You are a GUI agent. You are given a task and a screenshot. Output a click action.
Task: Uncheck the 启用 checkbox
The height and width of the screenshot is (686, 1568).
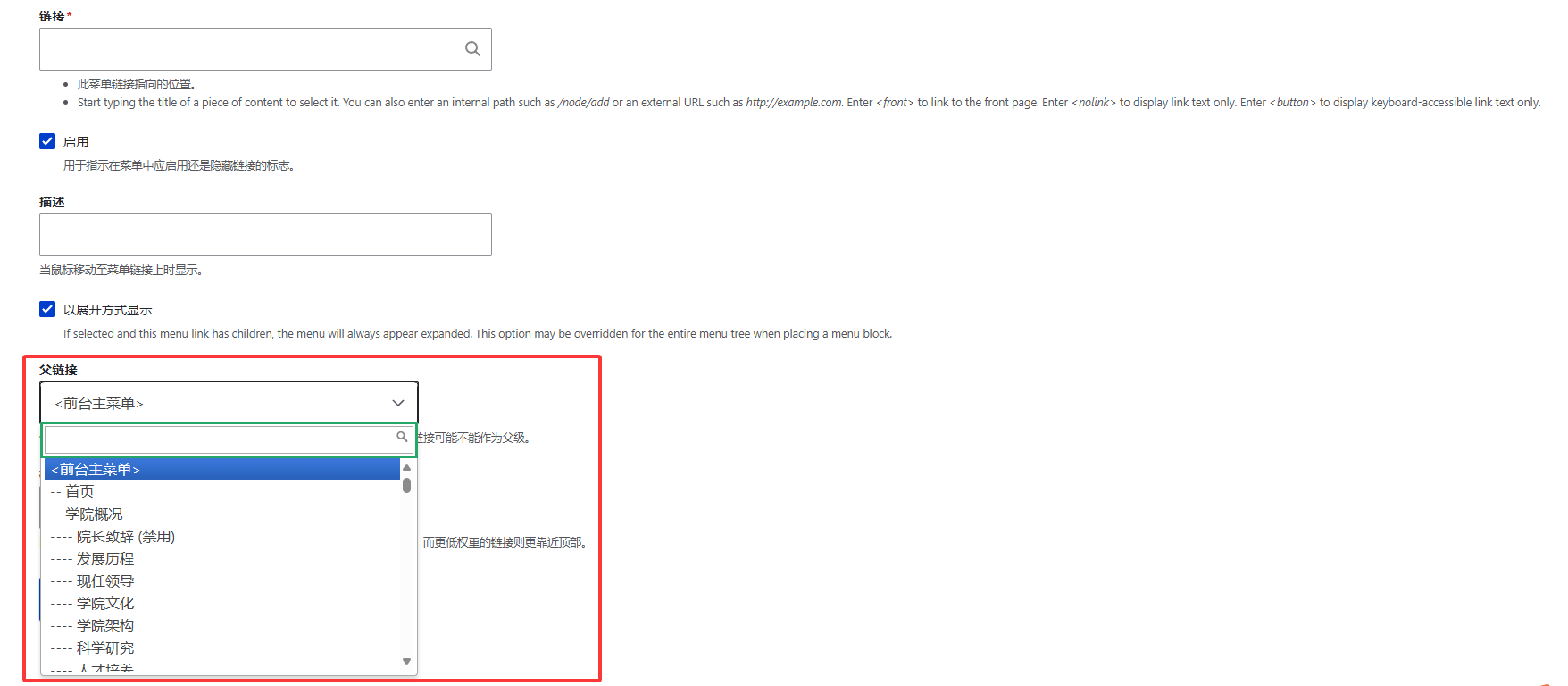tap(47, 141)
